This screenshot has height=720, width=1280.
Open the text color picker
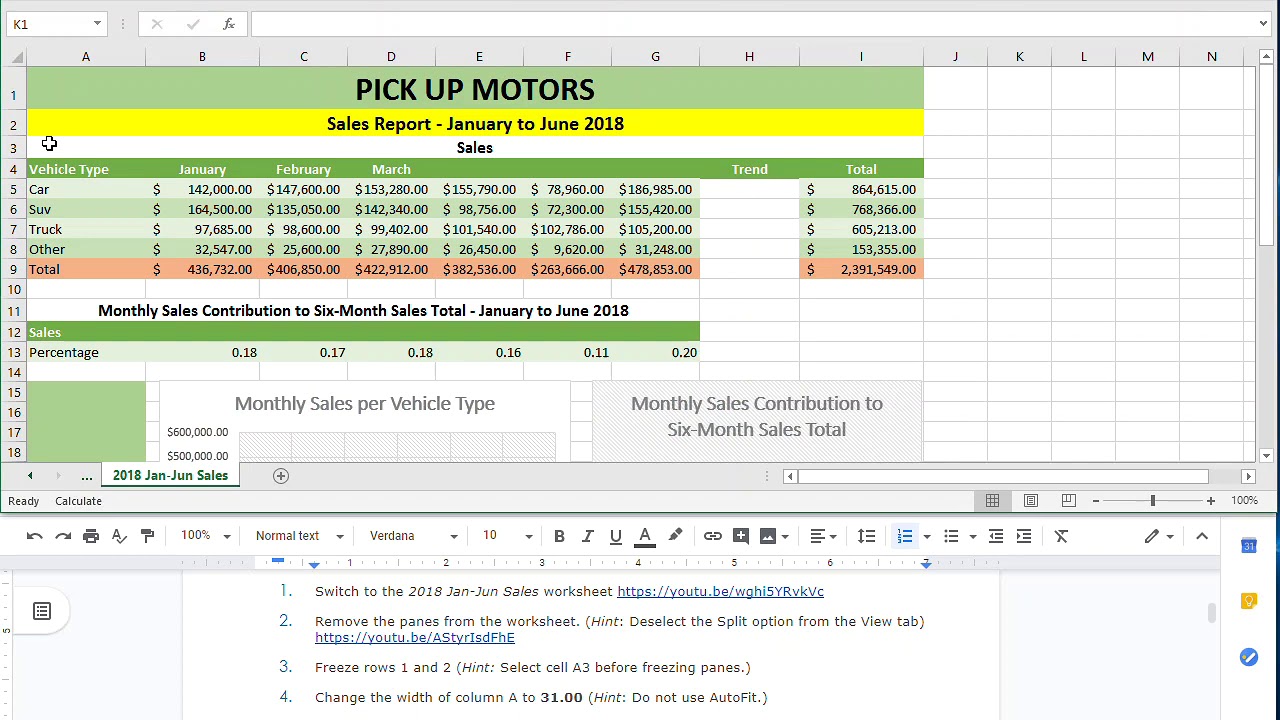(645, 536)
